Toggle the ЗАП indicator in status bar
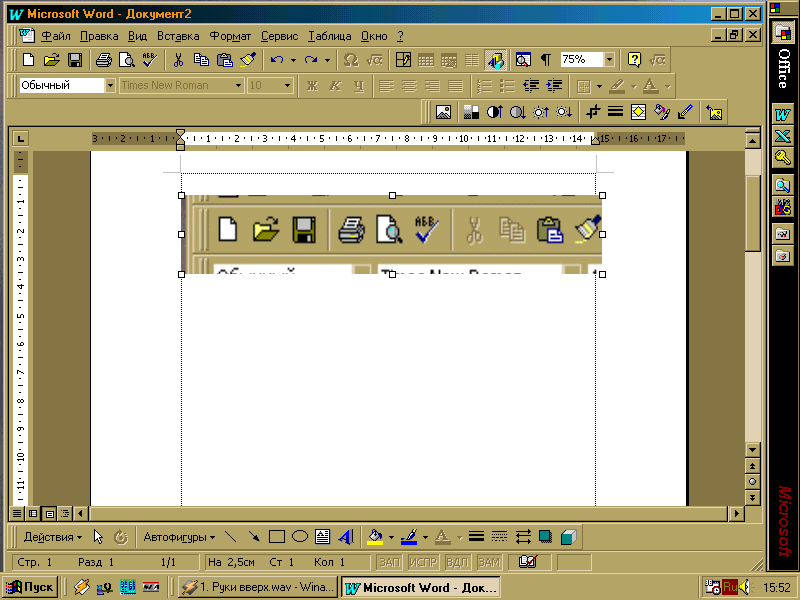800x600 pixels. click(x=390, y=562)
